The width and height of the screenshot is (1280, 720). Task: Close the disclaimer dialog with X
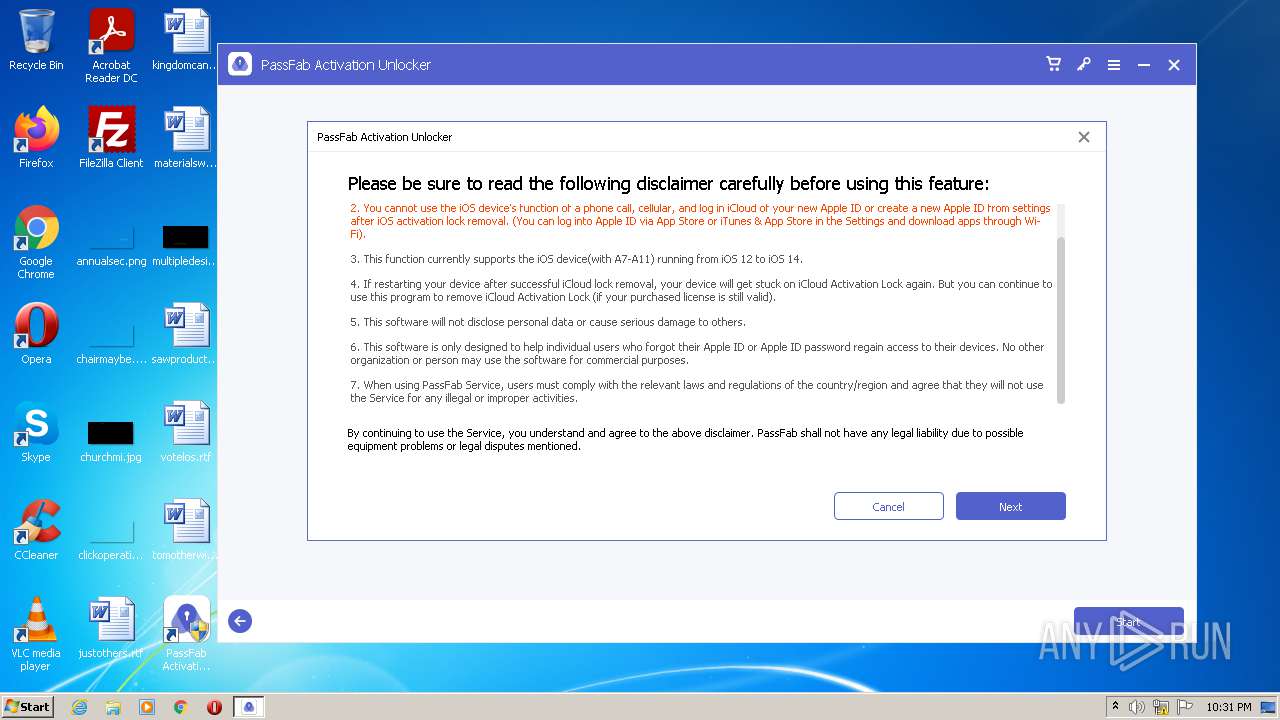click(x=1084, y=137)
